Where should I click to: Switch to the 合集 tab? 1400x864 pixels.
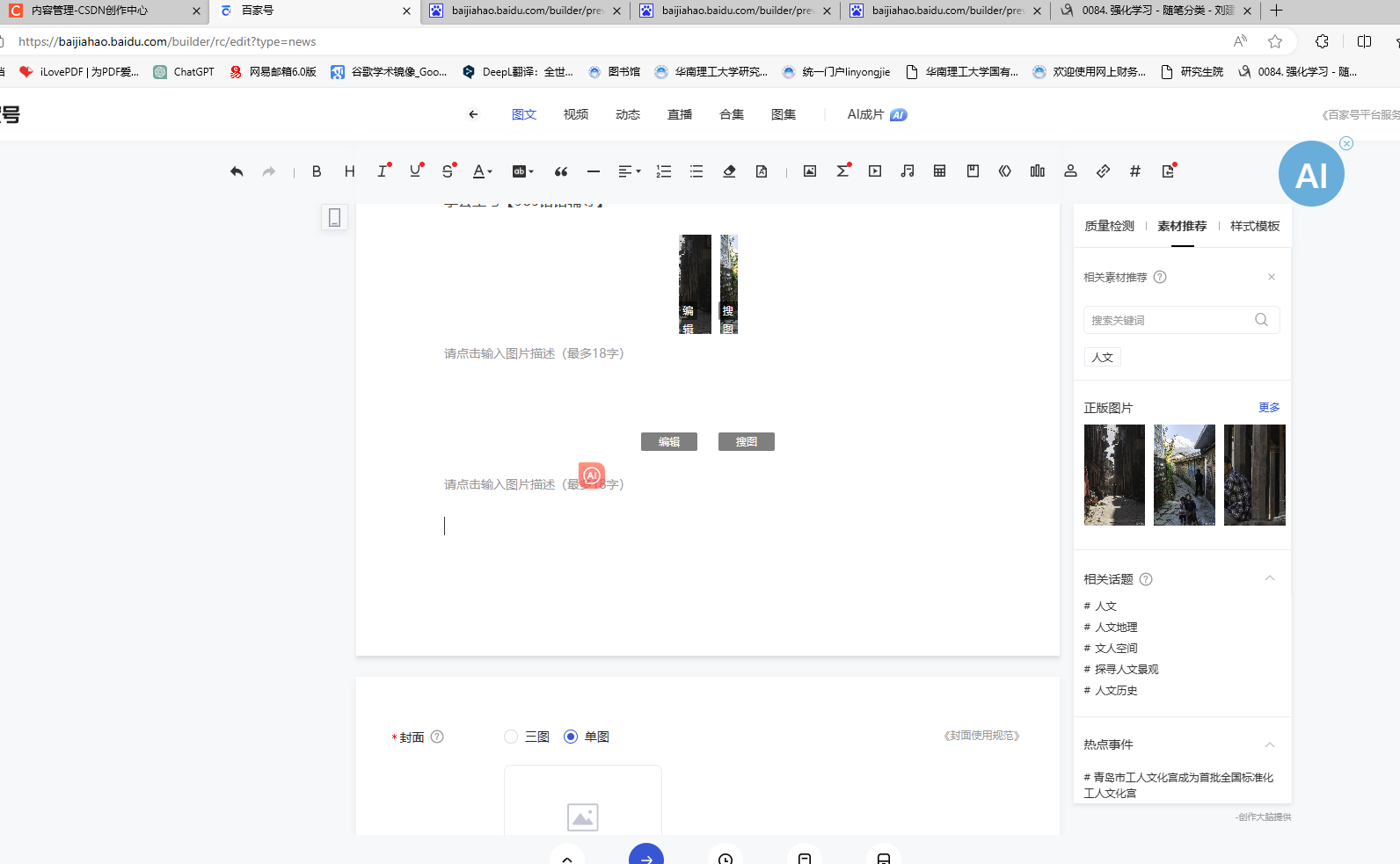click(x=732, y=114)
